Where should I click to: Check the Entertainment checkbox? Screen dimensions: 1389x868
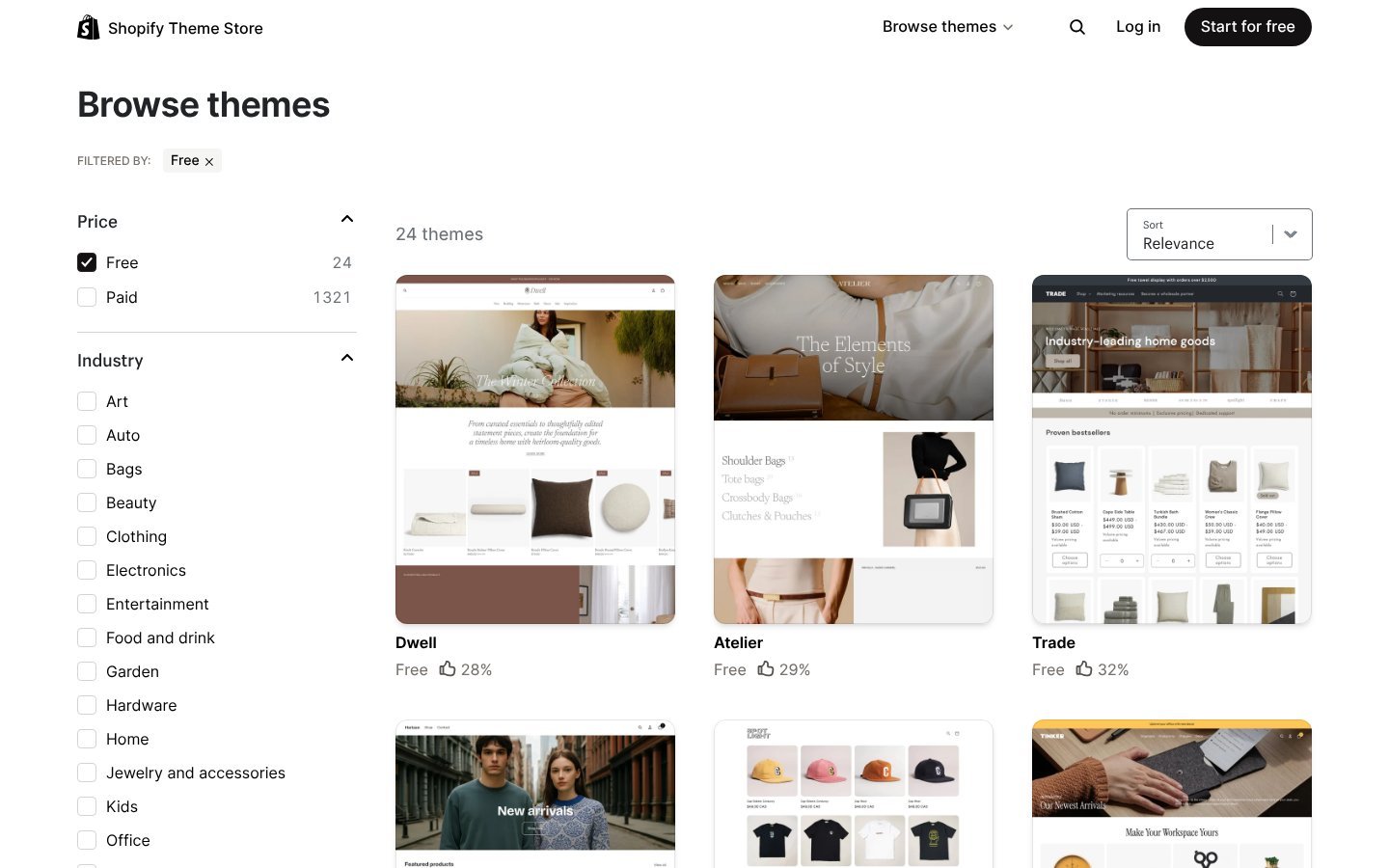[x=87, y=604]
